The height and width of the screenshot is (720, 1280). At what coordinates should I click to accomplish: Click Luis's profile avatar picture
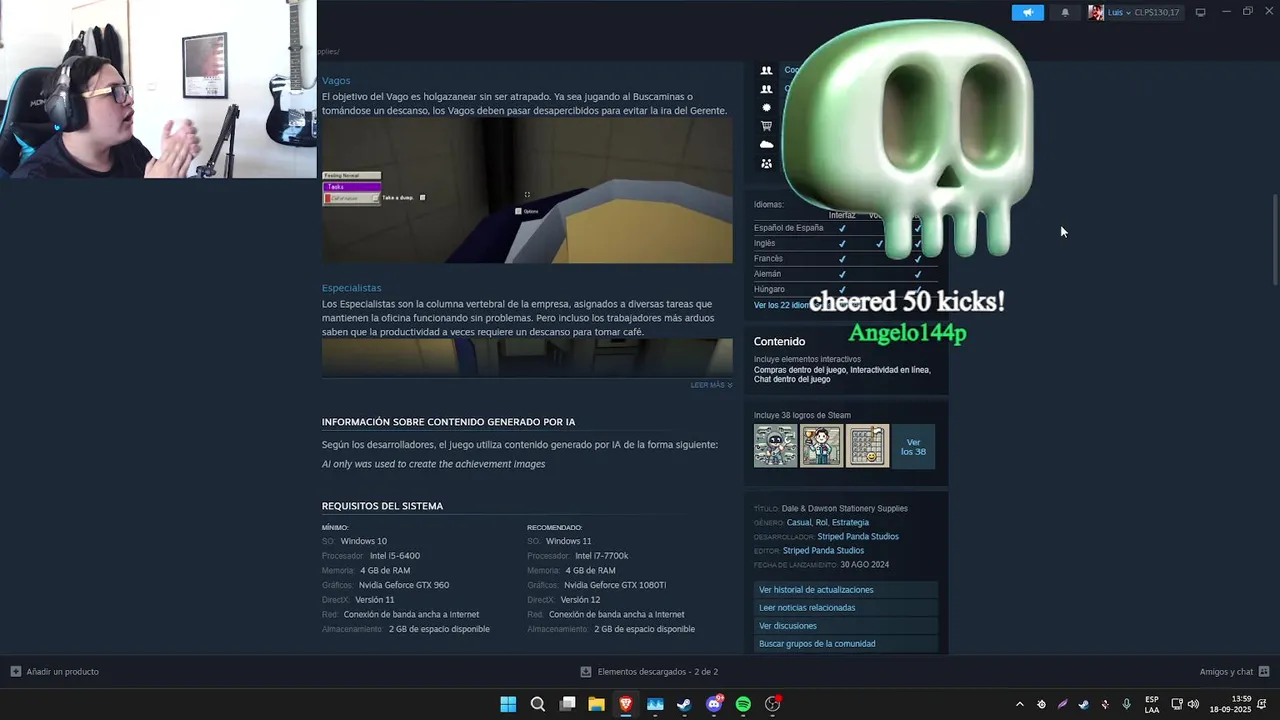(1096, 12)
